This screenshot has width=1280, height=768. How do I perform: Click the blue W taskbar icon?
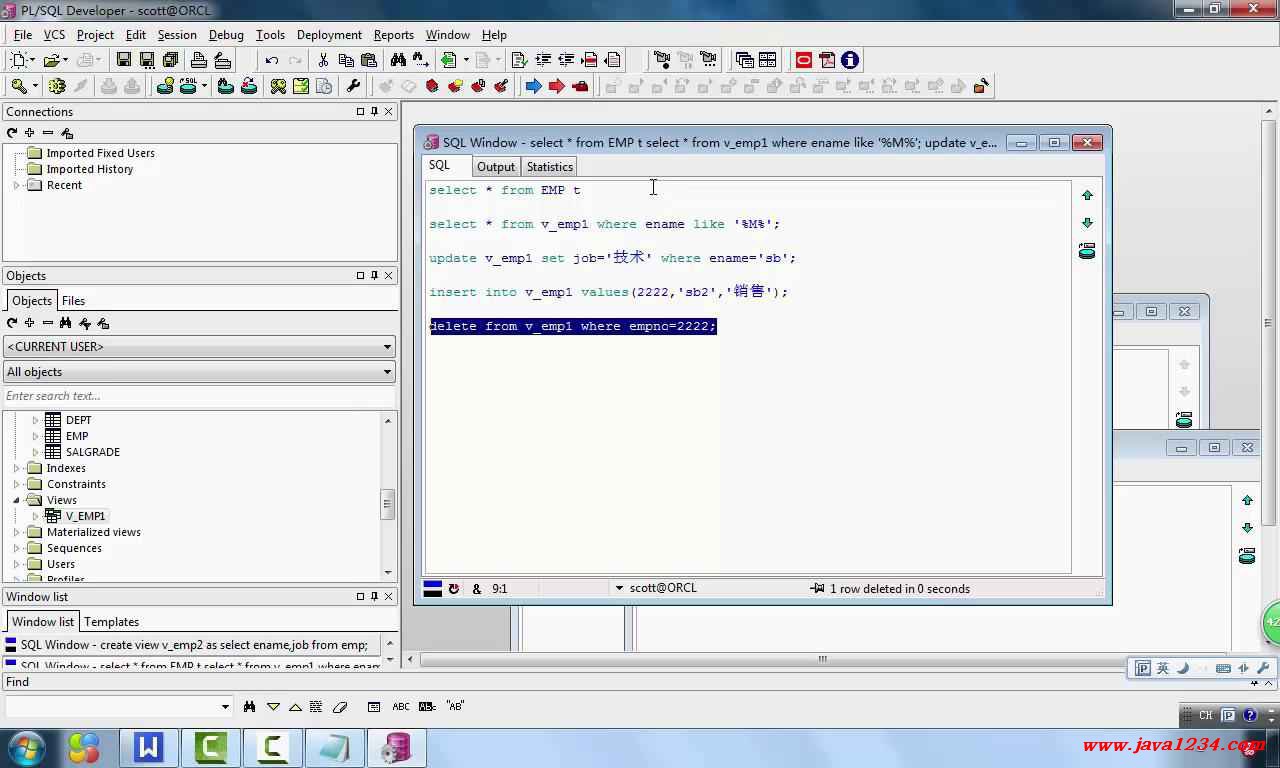click(149, 748)
